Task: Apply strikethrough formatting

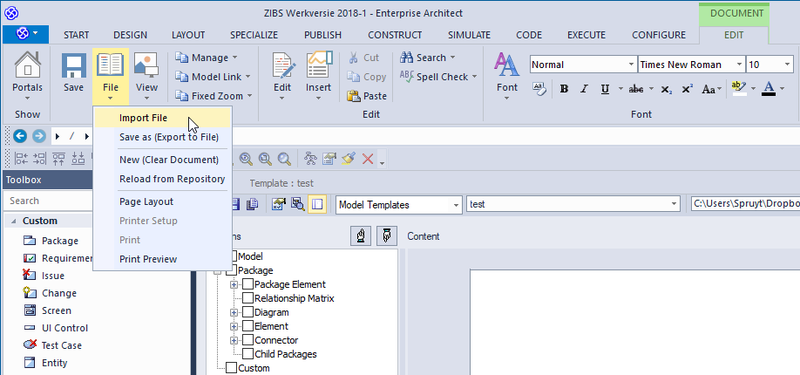Action: (636, 89)
